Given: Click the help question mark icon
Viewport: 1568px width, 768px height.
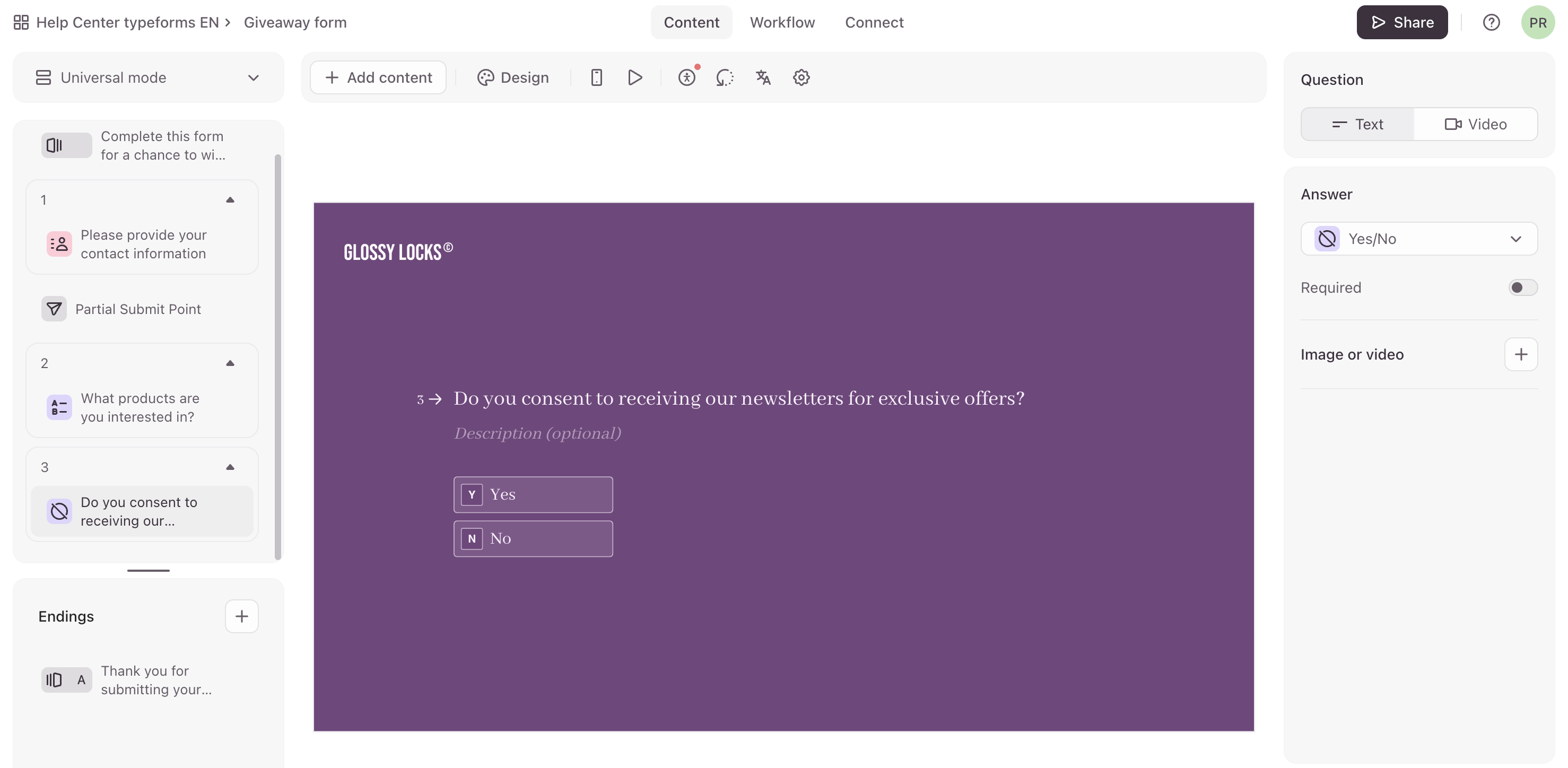Looking at the screenshot, I should [x=1491, y=22].
